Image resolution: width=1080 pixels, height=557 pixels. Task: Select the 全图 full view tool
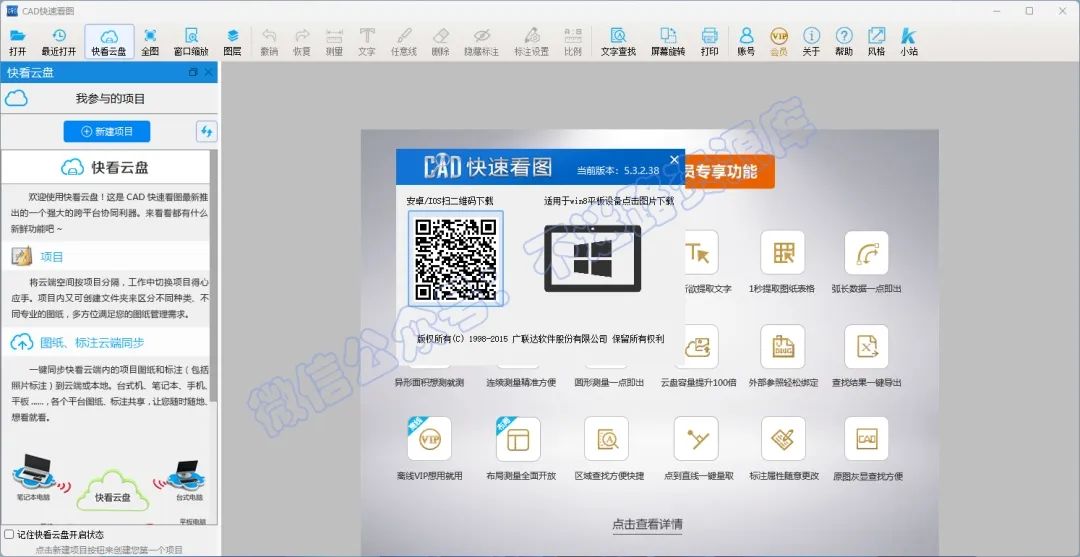(x=150, y=42)
